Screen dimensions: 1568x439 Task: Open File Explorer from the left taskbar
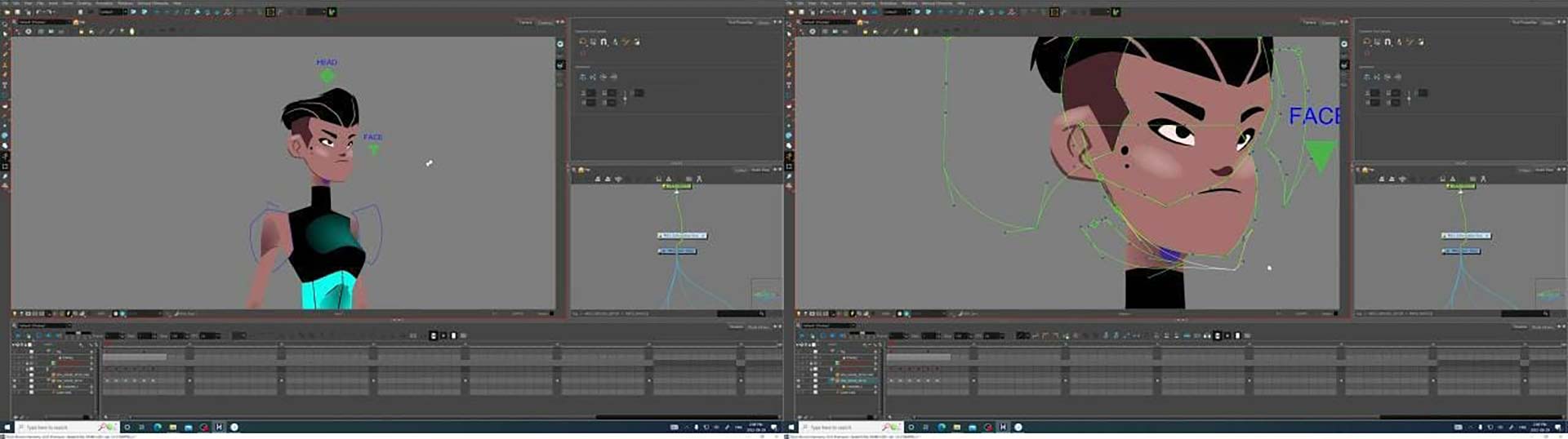[173, 427]
